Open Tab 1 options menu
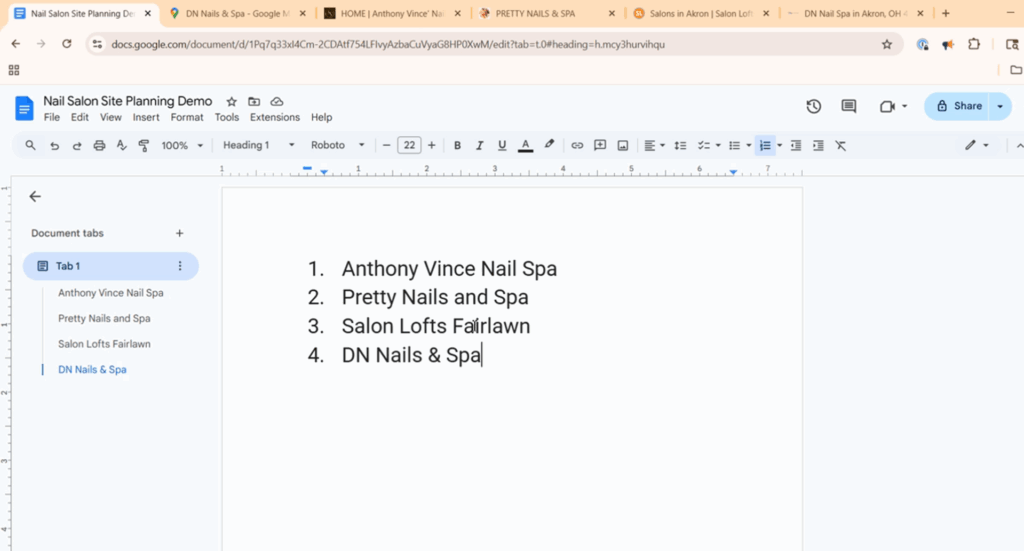 pyautogui.click(x=180, y=266)
